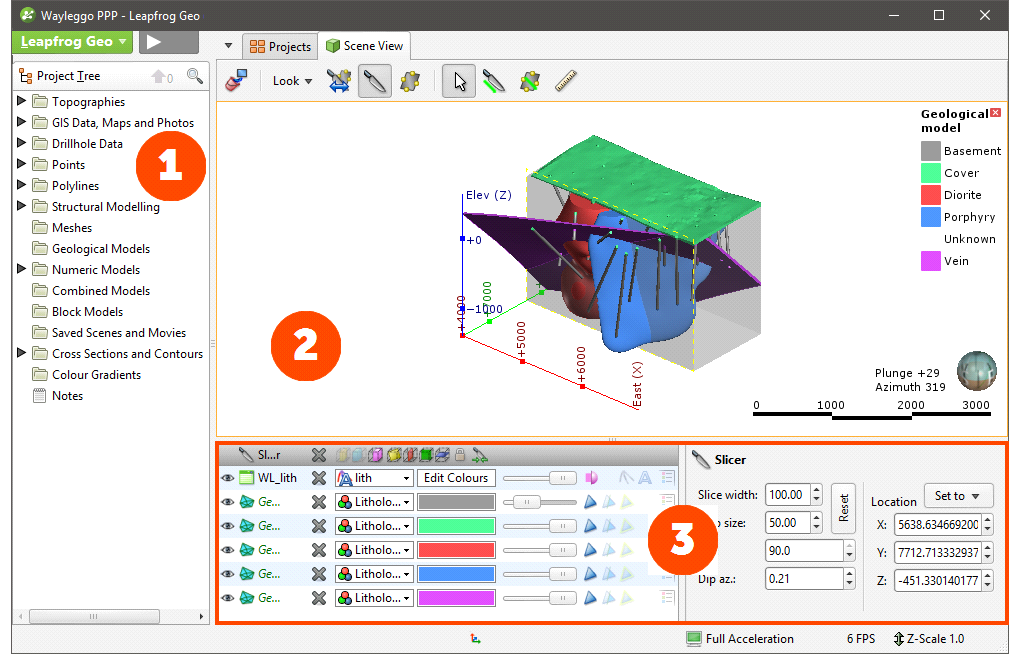This screenshot has width=1021, height=654.
Task: Click the clear scene bucket icon
Action: [236, 81]
